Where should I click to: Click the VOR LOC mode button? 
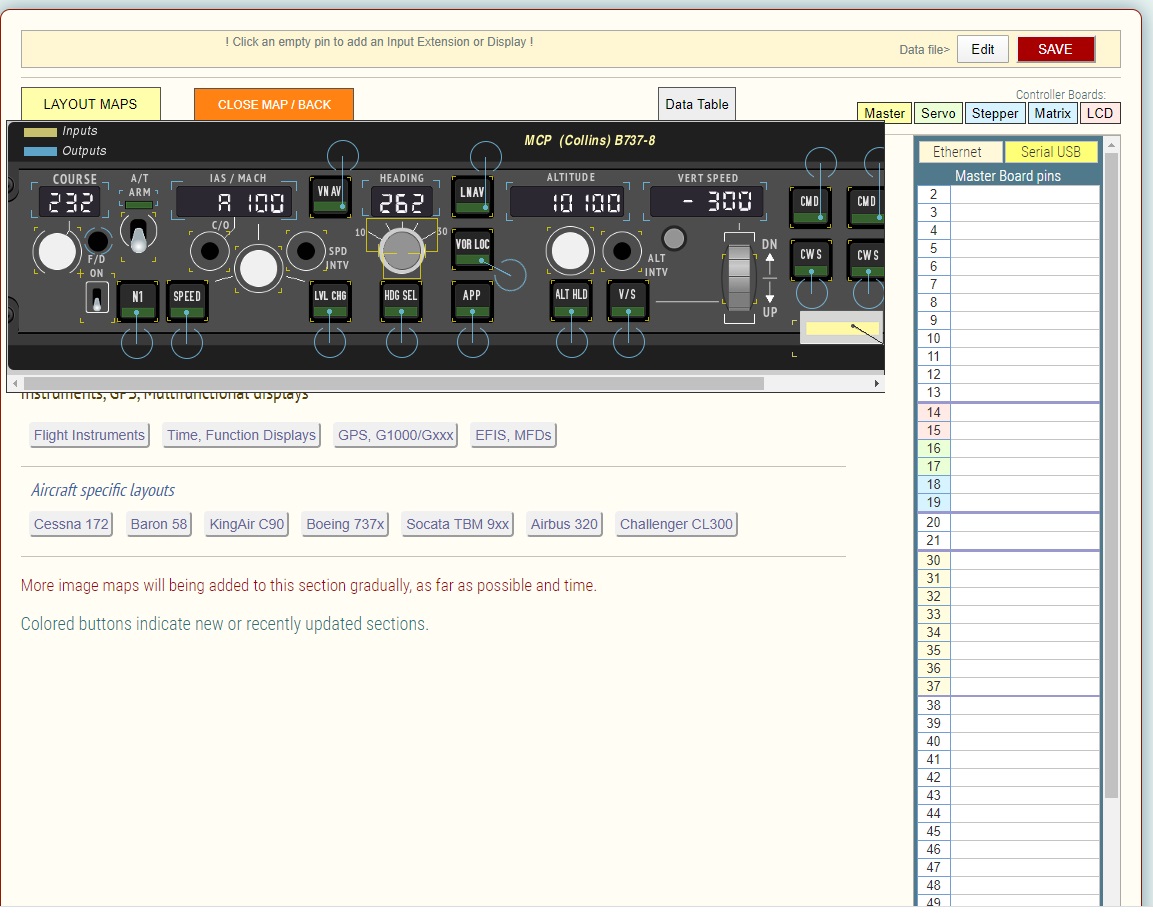(x=472, y=249)
